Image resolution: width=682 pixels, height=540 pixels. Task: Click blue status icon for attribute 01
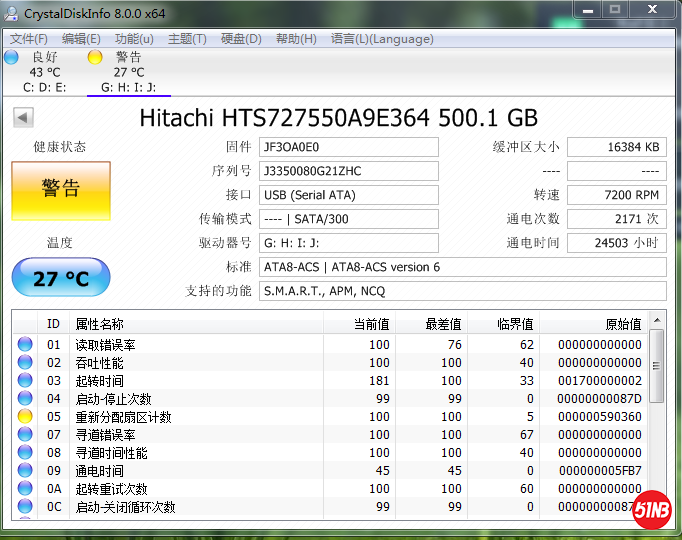pyautogui.click(x=25, y=345)
